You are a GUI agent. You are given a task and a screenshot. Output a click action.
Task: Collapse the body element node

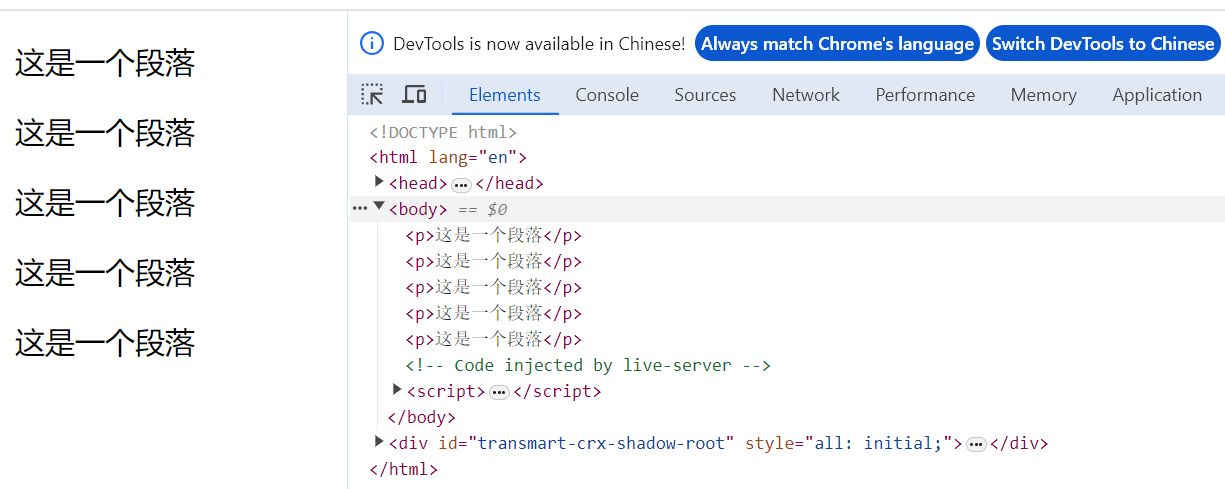pos(380,208)
